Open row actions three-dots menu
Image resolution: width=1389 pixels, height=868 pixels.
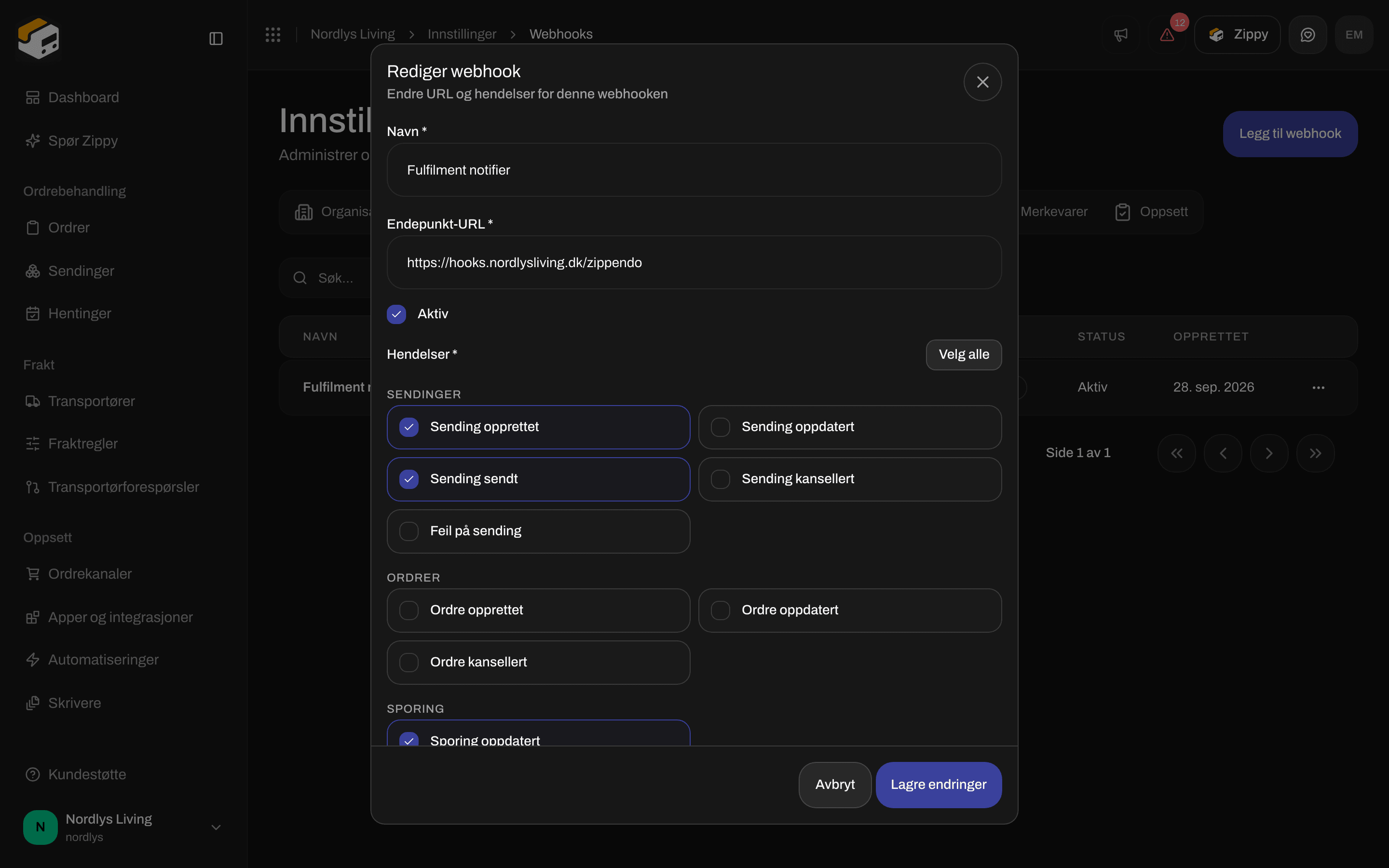[1319, 388]
